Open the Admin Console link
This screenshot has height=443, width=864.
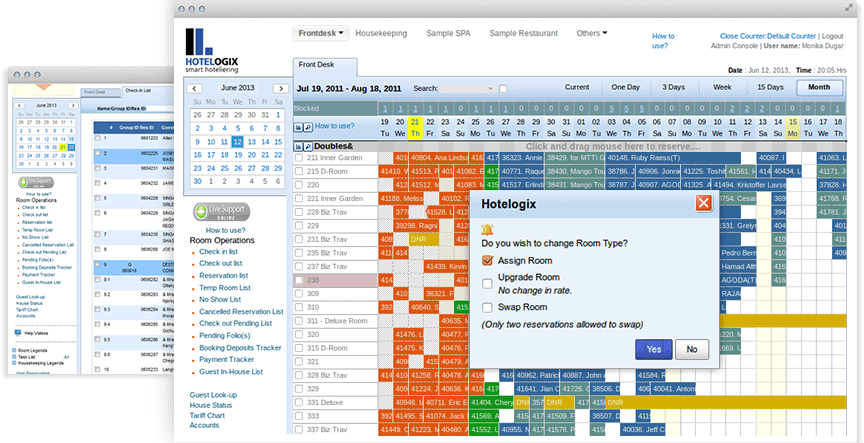[734, 46]
